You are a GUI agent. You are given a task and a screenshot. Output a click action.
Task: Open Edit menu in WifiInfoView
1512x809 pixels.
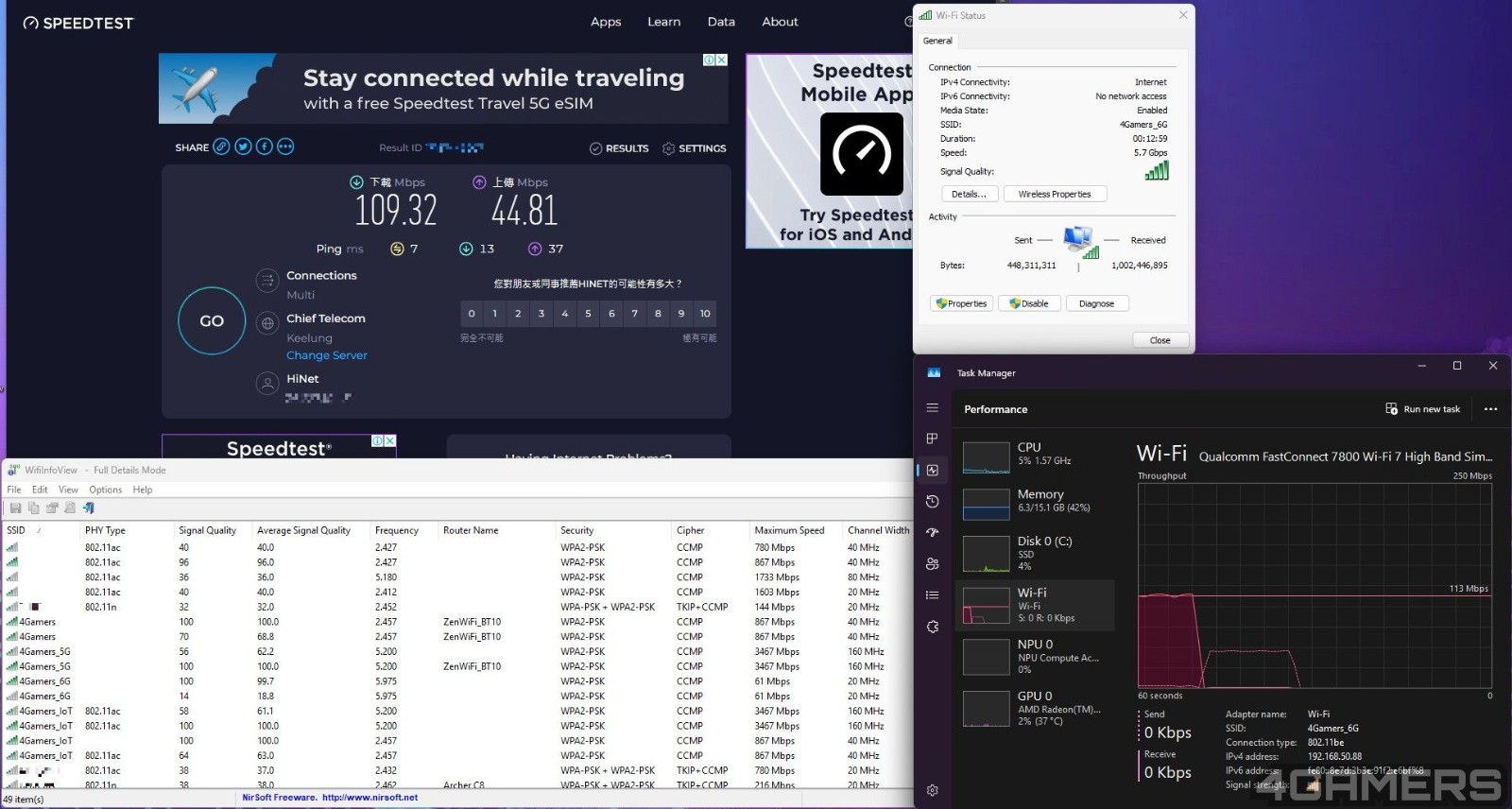pos(40,490)
